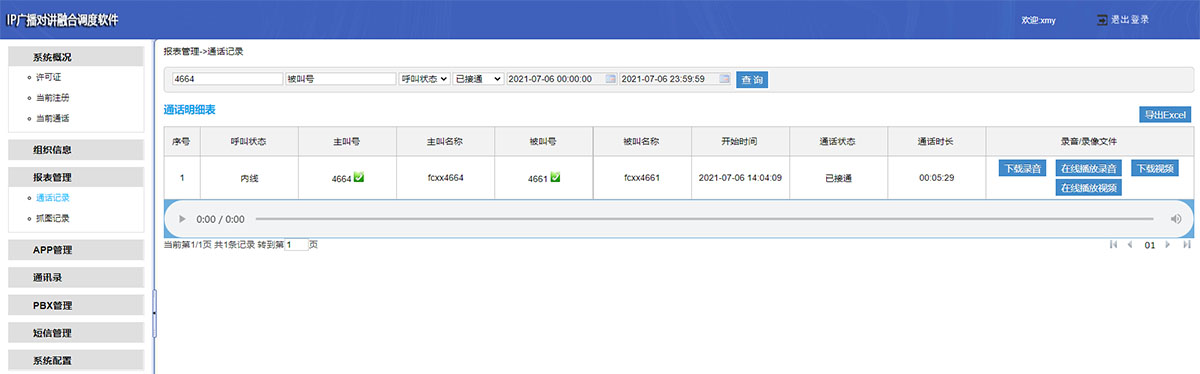Open 抓图记录 in the sidebar
The height and width of the screenshot is (374, 1200).
coord(53,218)
